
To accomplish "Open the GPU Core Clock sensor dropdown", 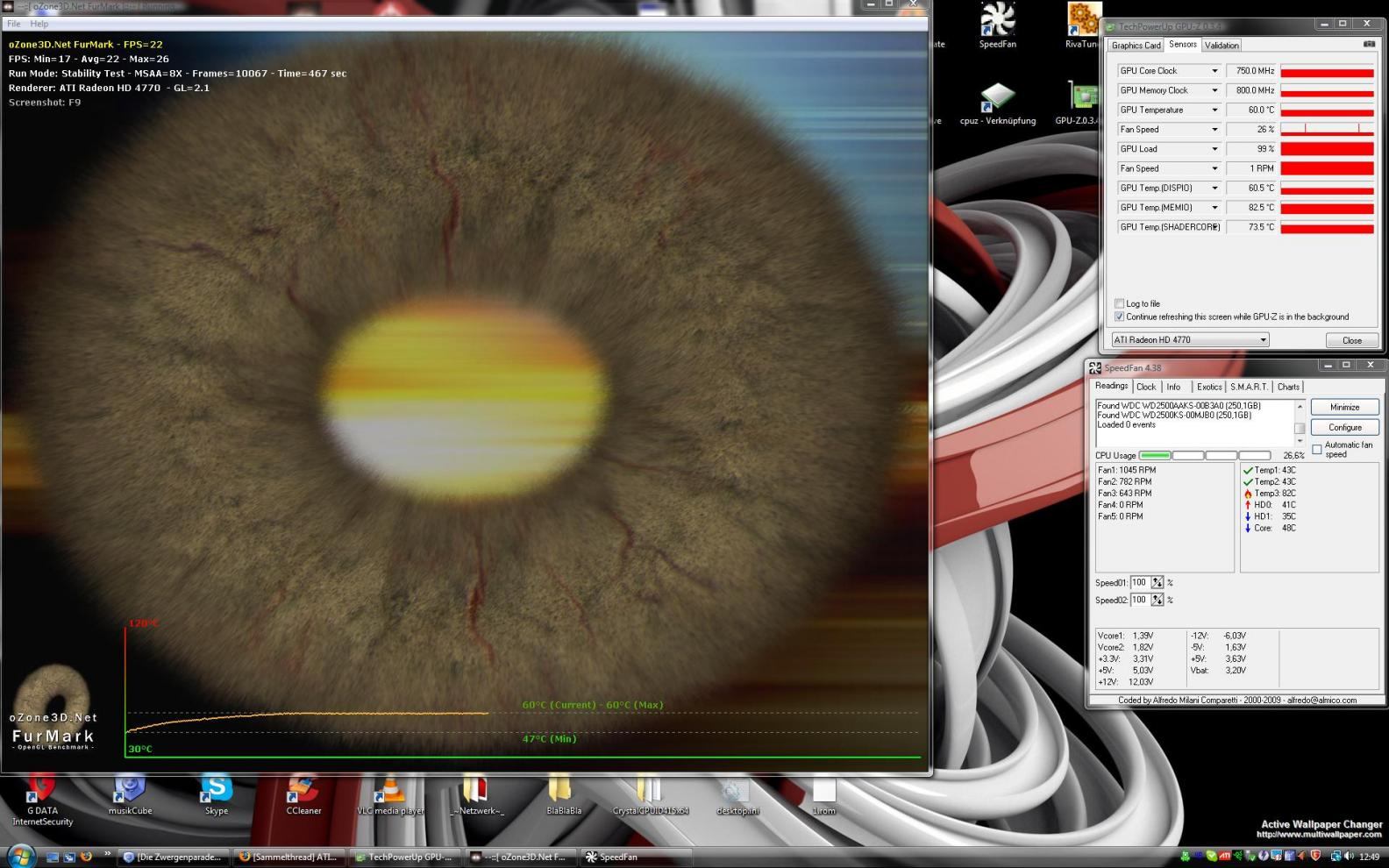I will point(1214,71).
